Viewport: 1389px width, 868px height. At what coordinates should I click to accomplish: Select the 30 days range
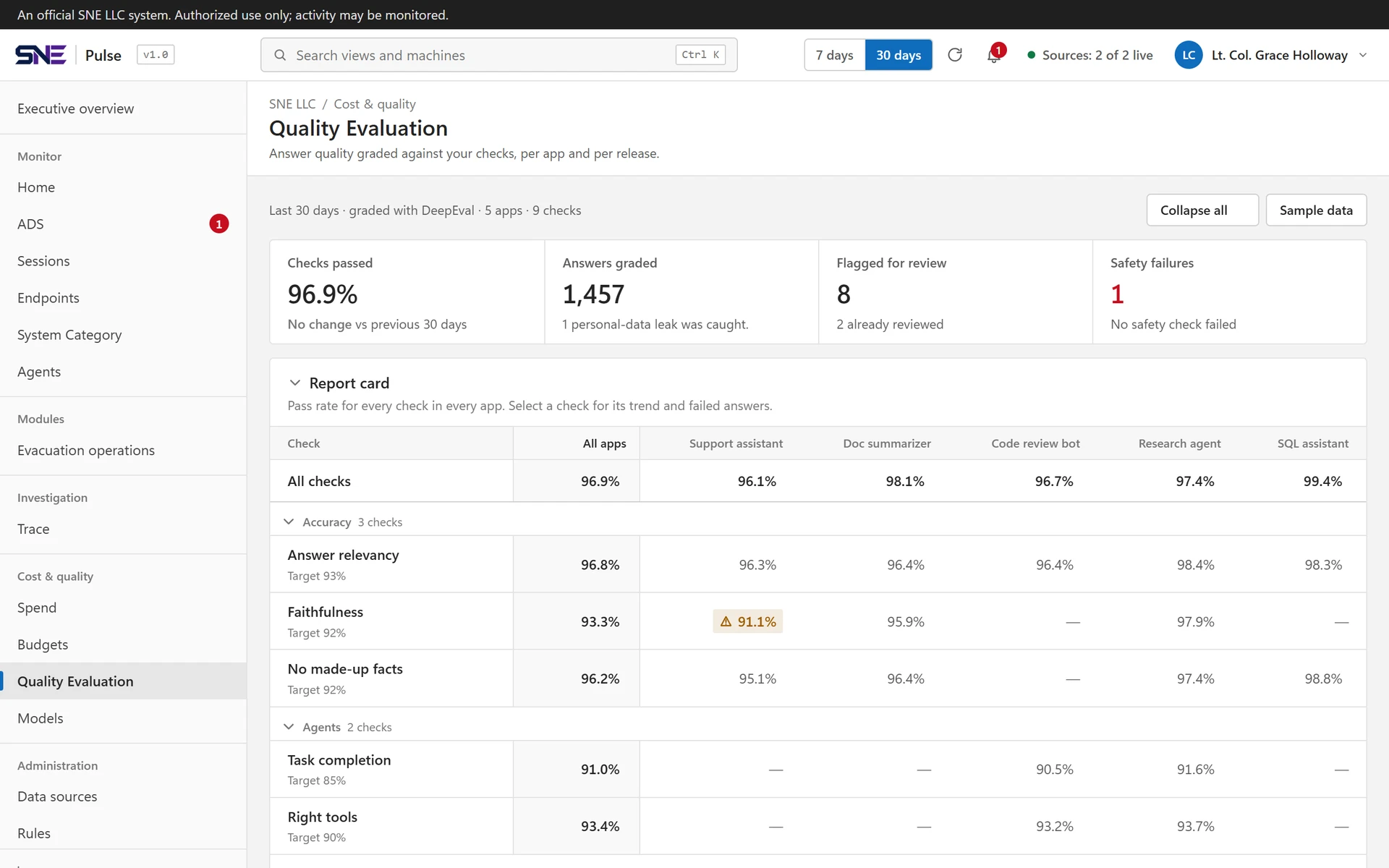pyautogui.click(x=899, y=55)
